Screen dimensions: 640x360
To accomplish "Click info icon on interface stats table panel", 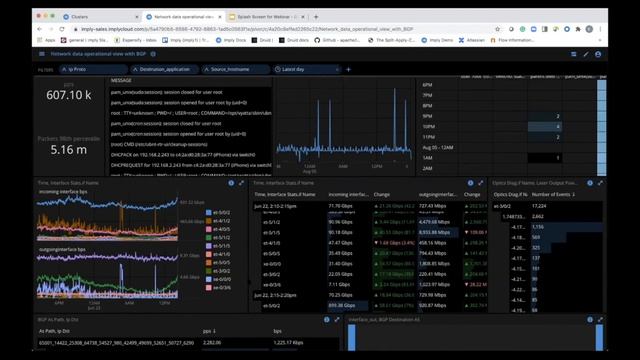I will (470, 183).
